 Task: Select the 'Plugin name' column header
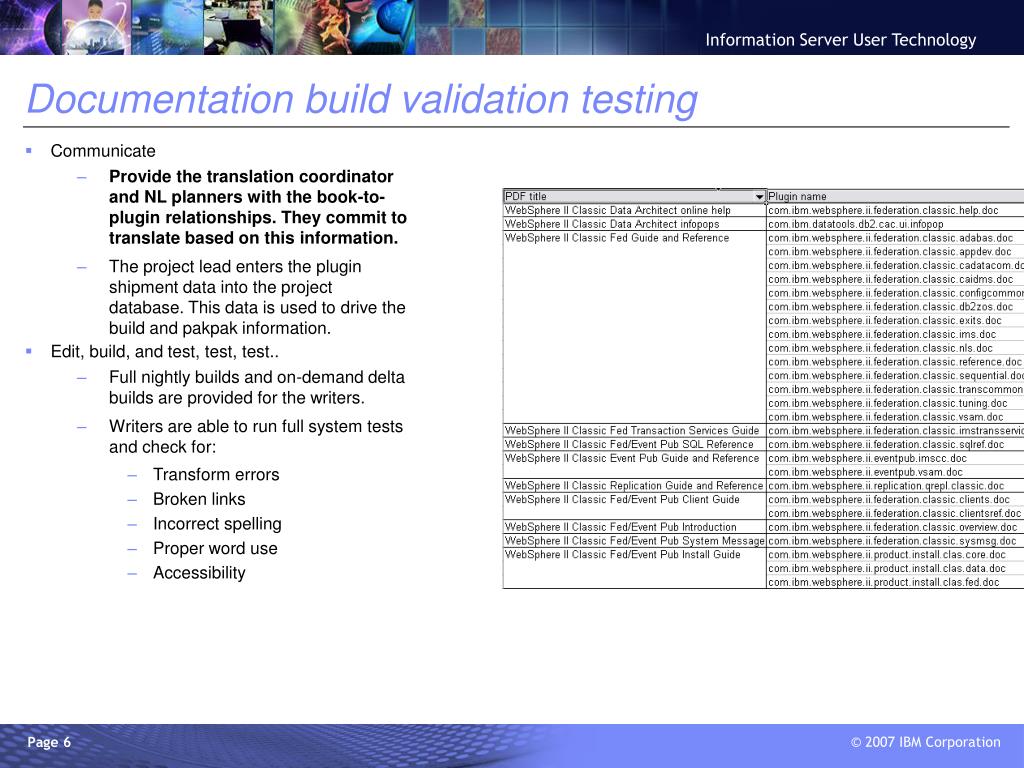(895, 197)
